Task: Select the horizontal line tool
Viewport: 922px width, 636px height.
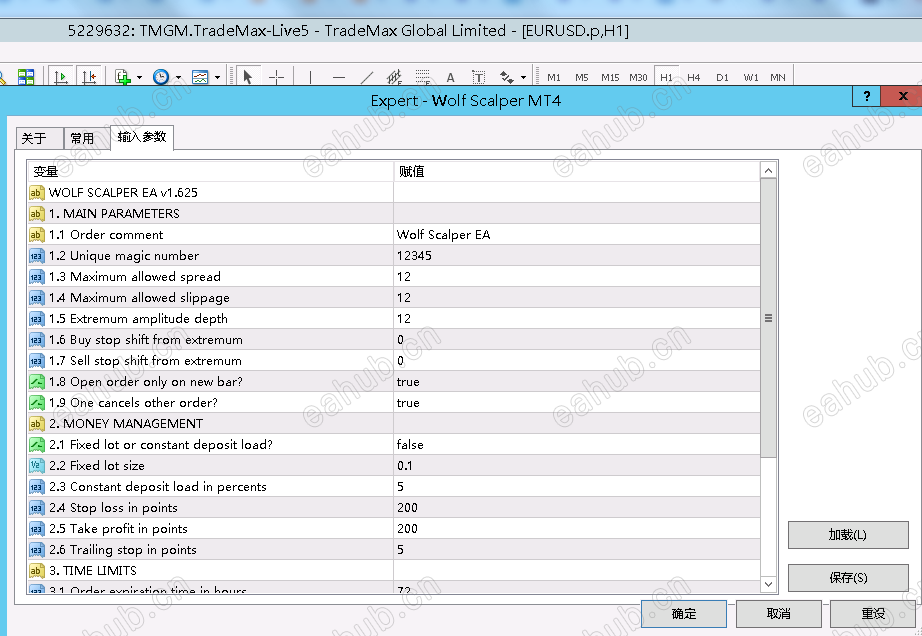Action: (339, 77)
